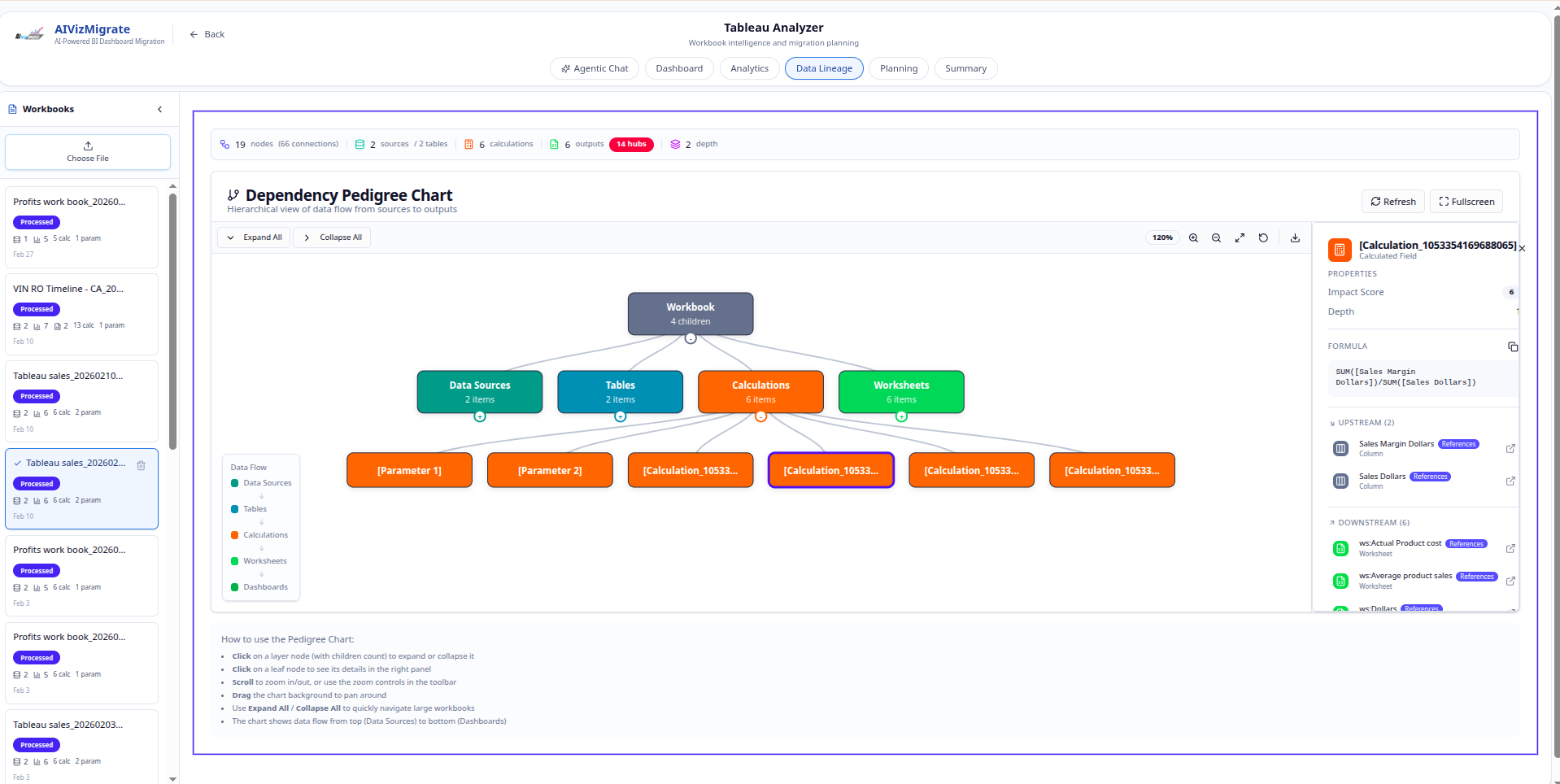Click ws:Average product sales worksheet icon
Screen dimensions: 1560x784
(1340, 581)
